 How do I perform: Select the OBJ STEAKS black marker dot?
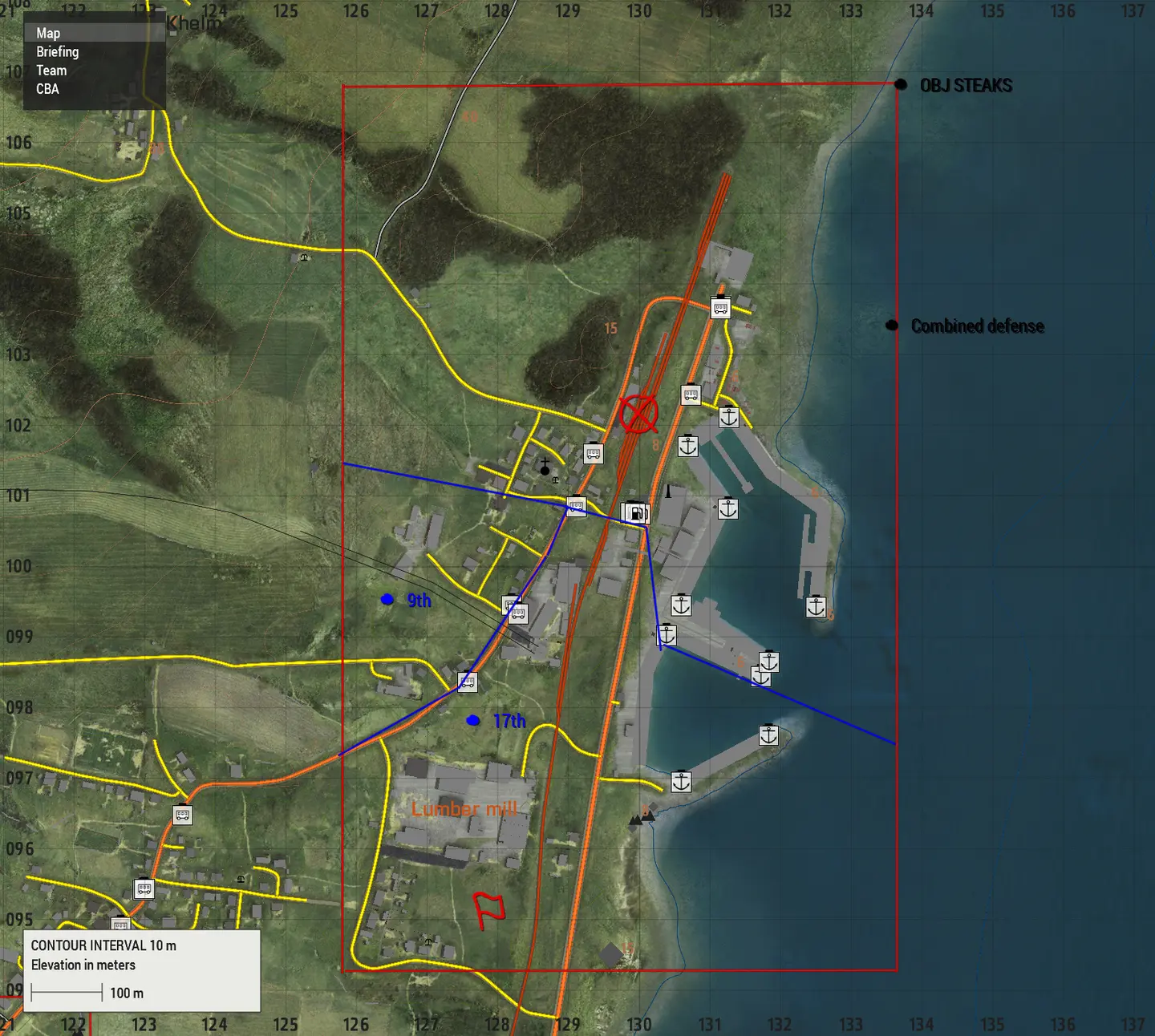coord(901,84)
